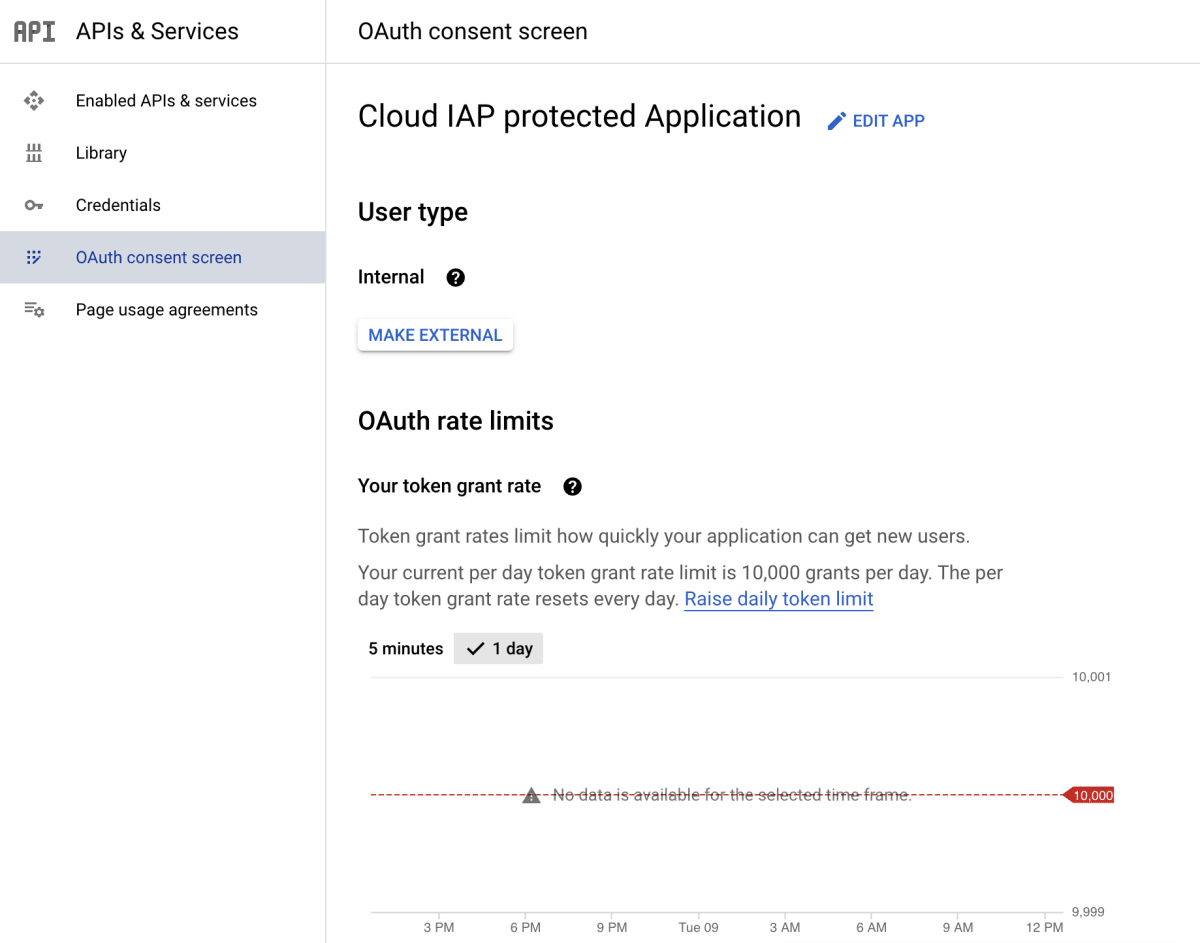The image size is (1200, 943).
Task: Click the Credentials key icon
Action: 34,205
